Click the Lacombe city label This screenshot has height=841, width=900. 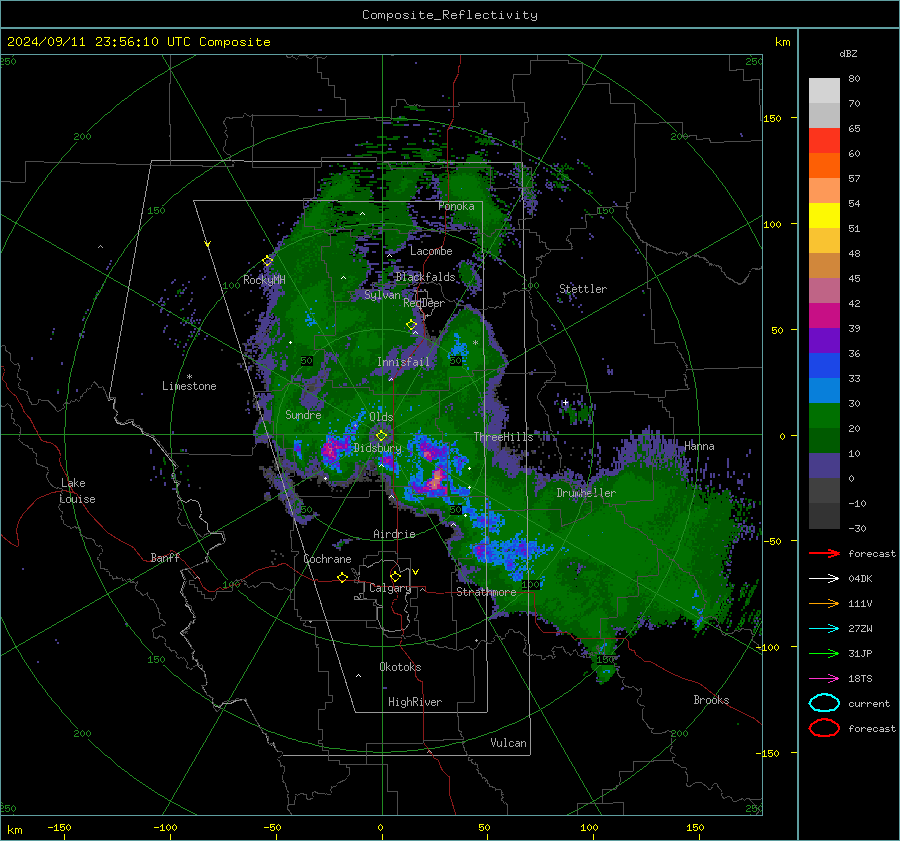(431, 251)
